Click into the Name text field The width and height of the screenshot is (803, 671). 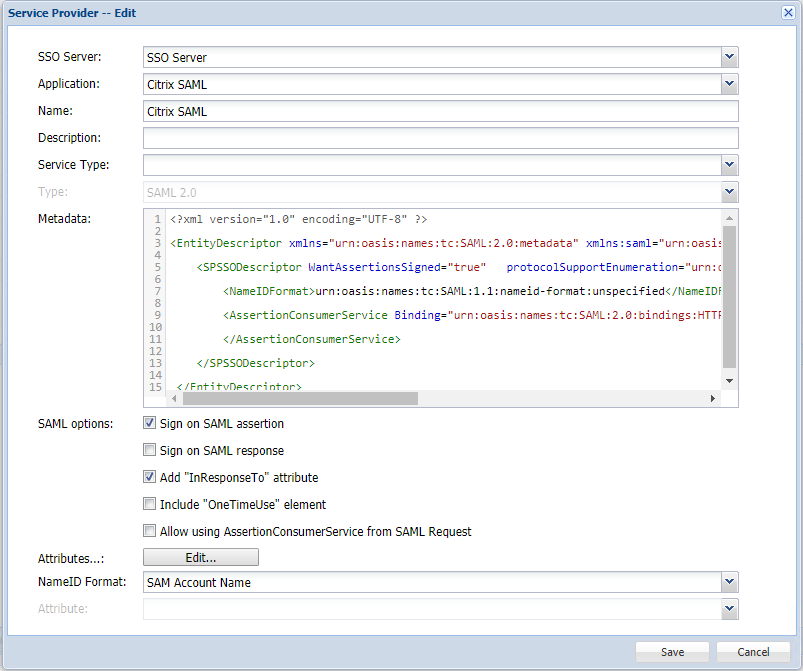click(x=440, y=111)
